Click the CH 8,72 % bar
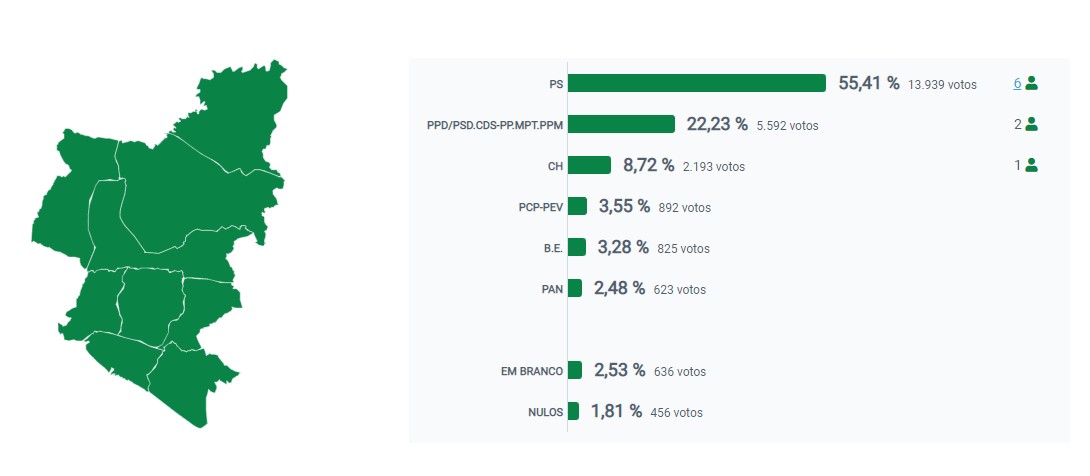1090x476 pixels. (589, 165)
